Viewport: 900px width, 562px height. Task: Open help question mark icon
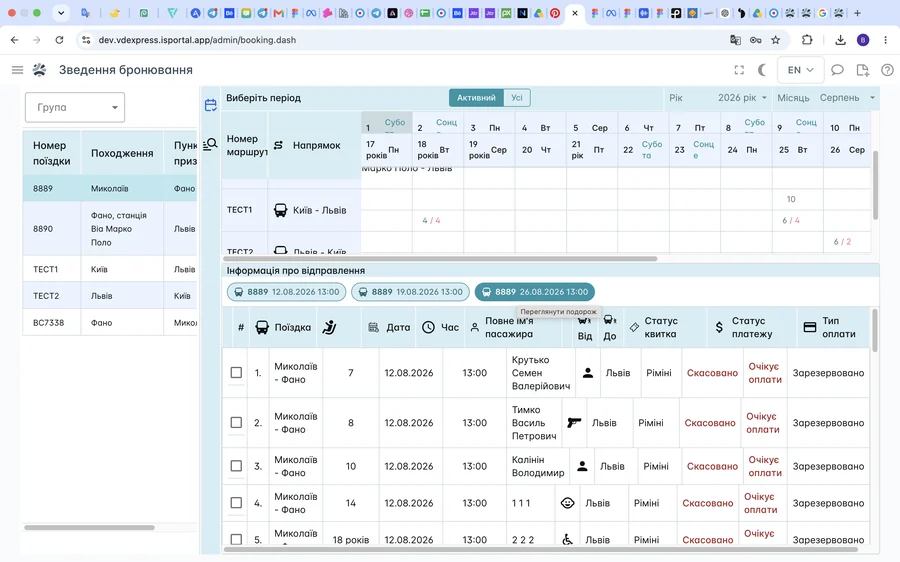click(887, 70)
